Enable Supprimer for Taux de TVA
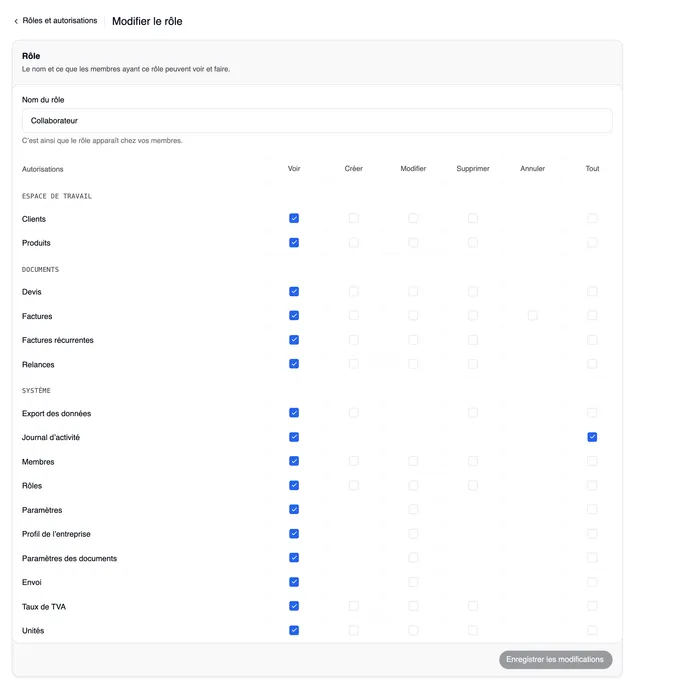The image size is (680, 691). click(x=473, y=606)
